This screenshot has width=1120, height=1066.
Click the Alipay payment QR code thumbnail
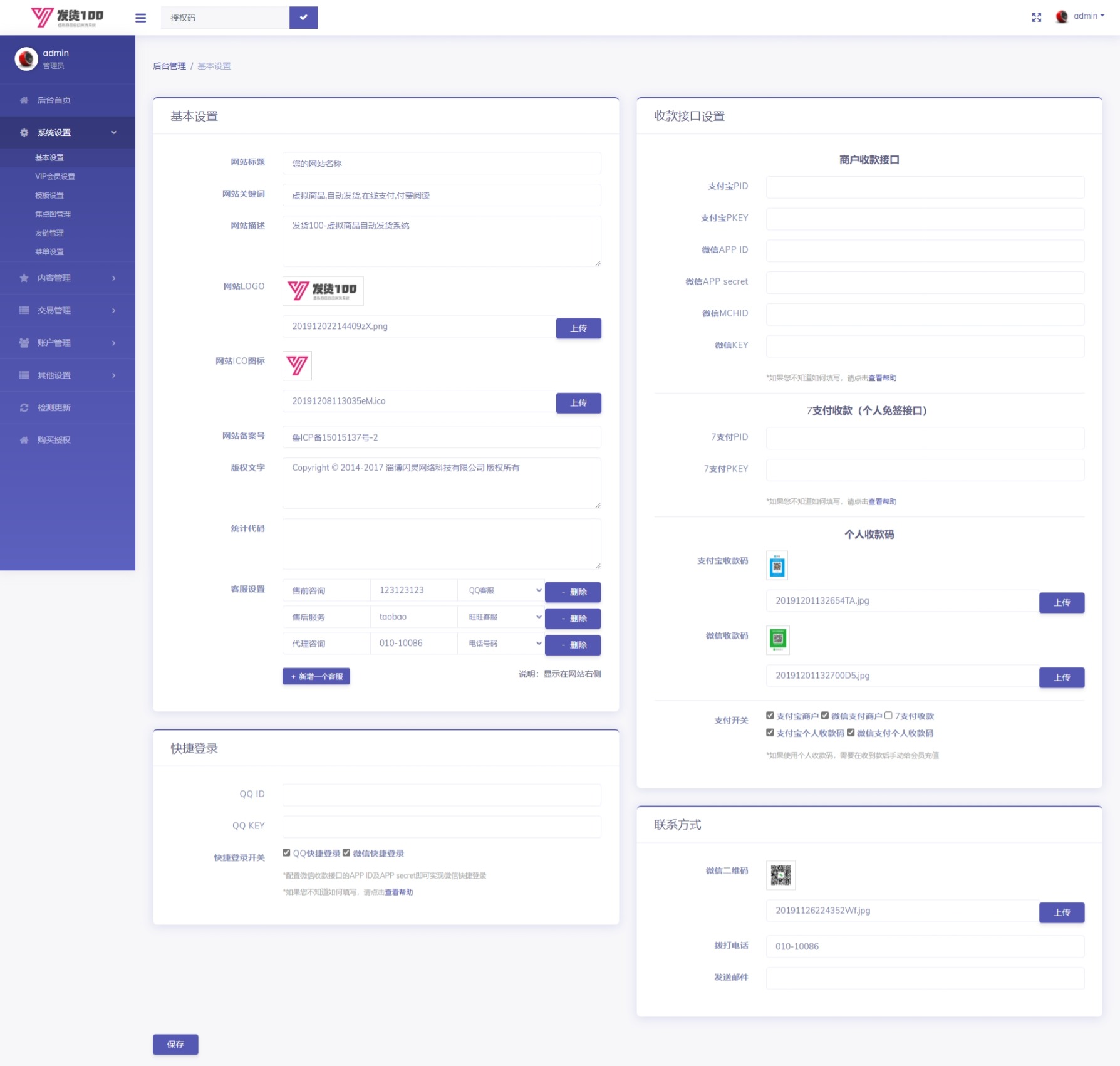pyautogui.click(x=777, y=566)
